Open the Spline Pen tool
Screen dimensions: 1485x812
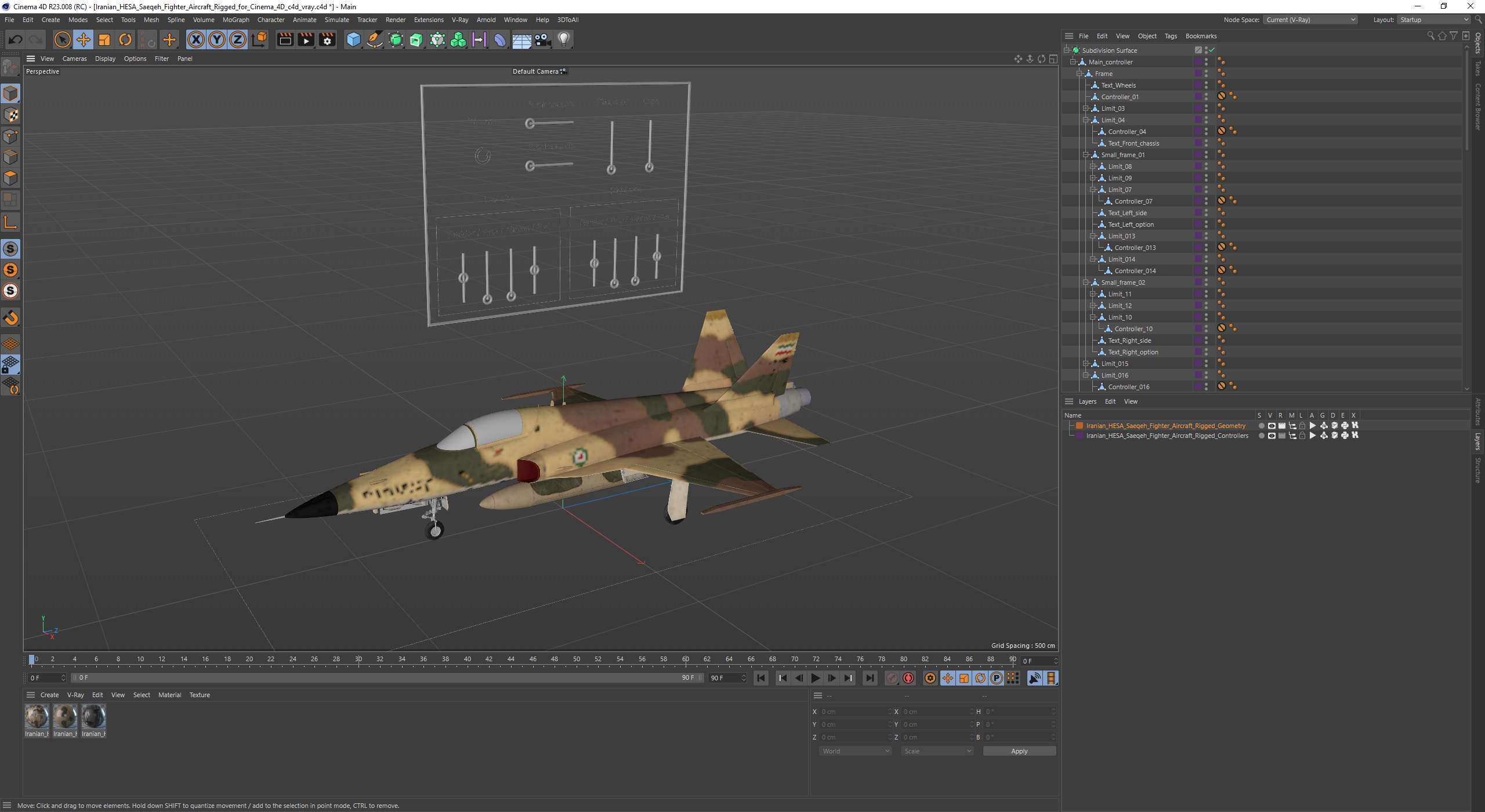[375, 39]
